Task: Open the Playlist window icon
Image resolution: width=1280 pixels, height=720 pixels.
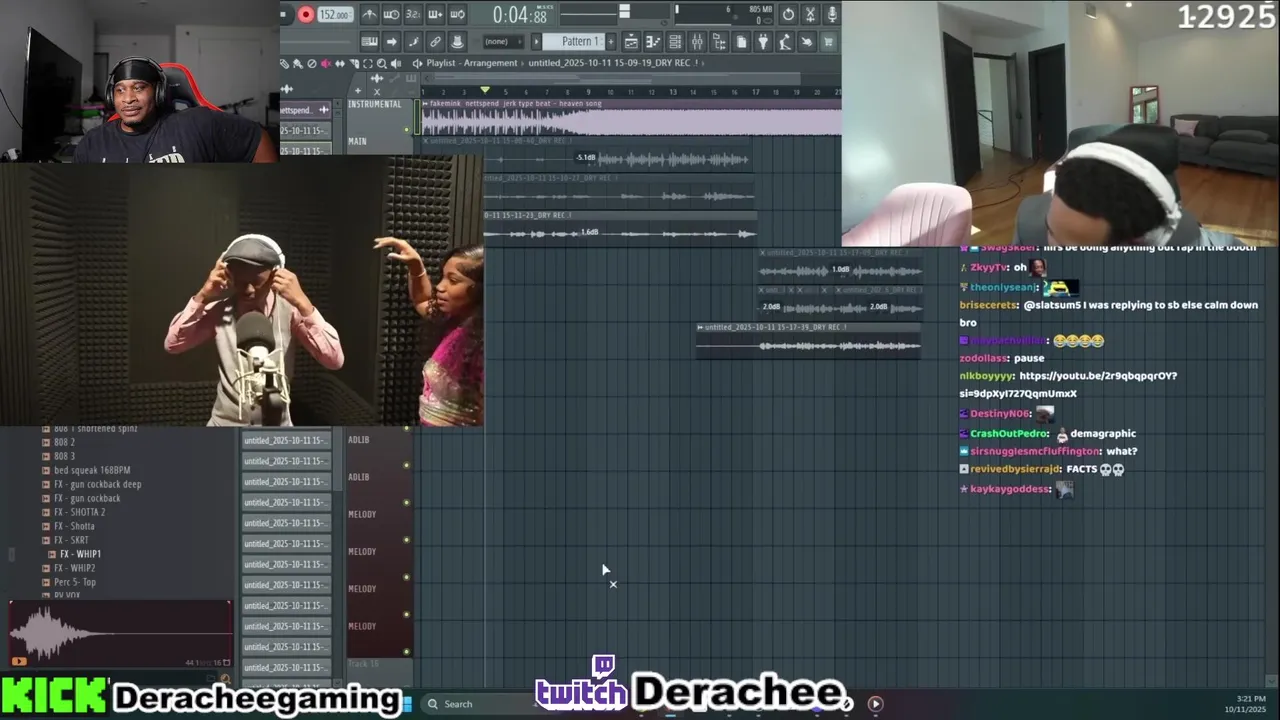Action: tap(631, 42)
